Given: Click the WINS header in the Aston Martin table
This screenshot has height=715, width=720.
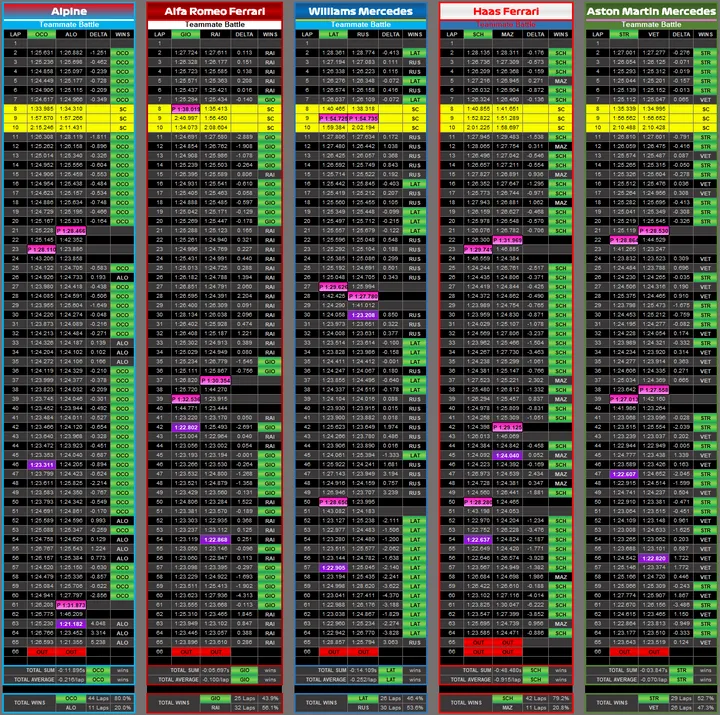Looking at the screenshot, I should point(705,34).
